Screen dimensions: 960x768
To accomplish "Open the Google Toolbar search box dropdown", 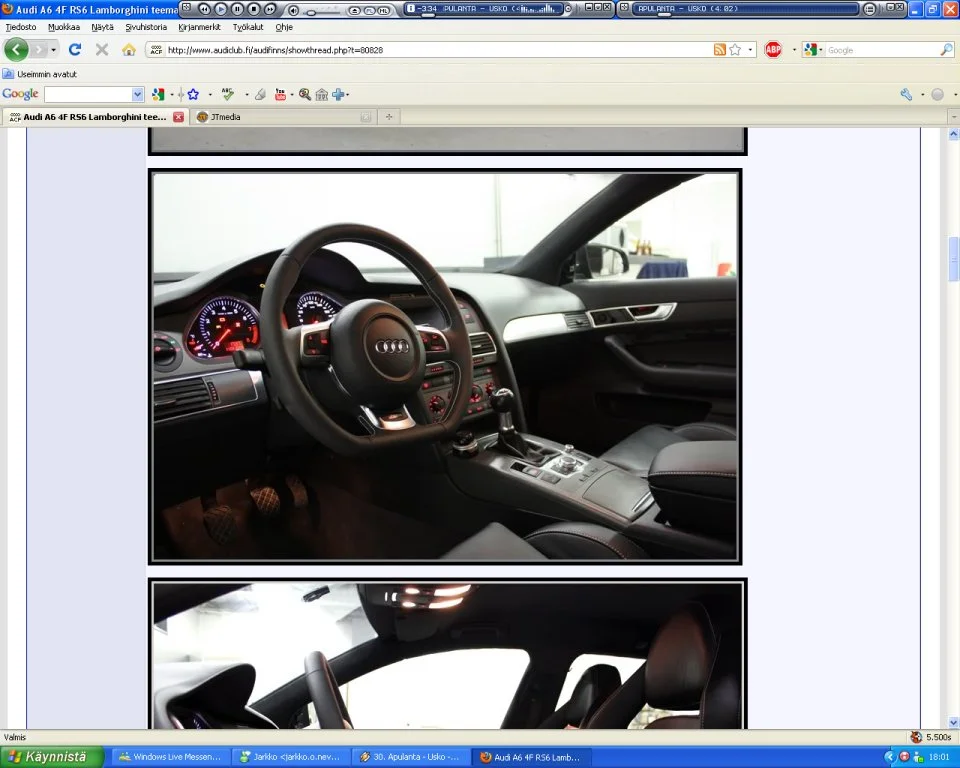I will 138,94.
